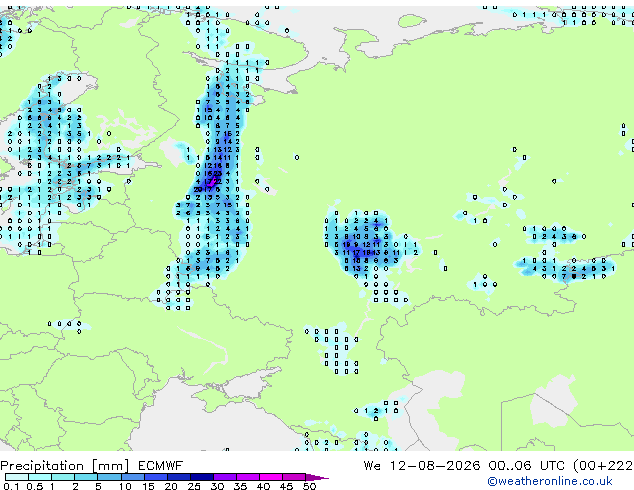
Task: Click the 30–35 mm purple legend swatch
Action: click(225, 477)
